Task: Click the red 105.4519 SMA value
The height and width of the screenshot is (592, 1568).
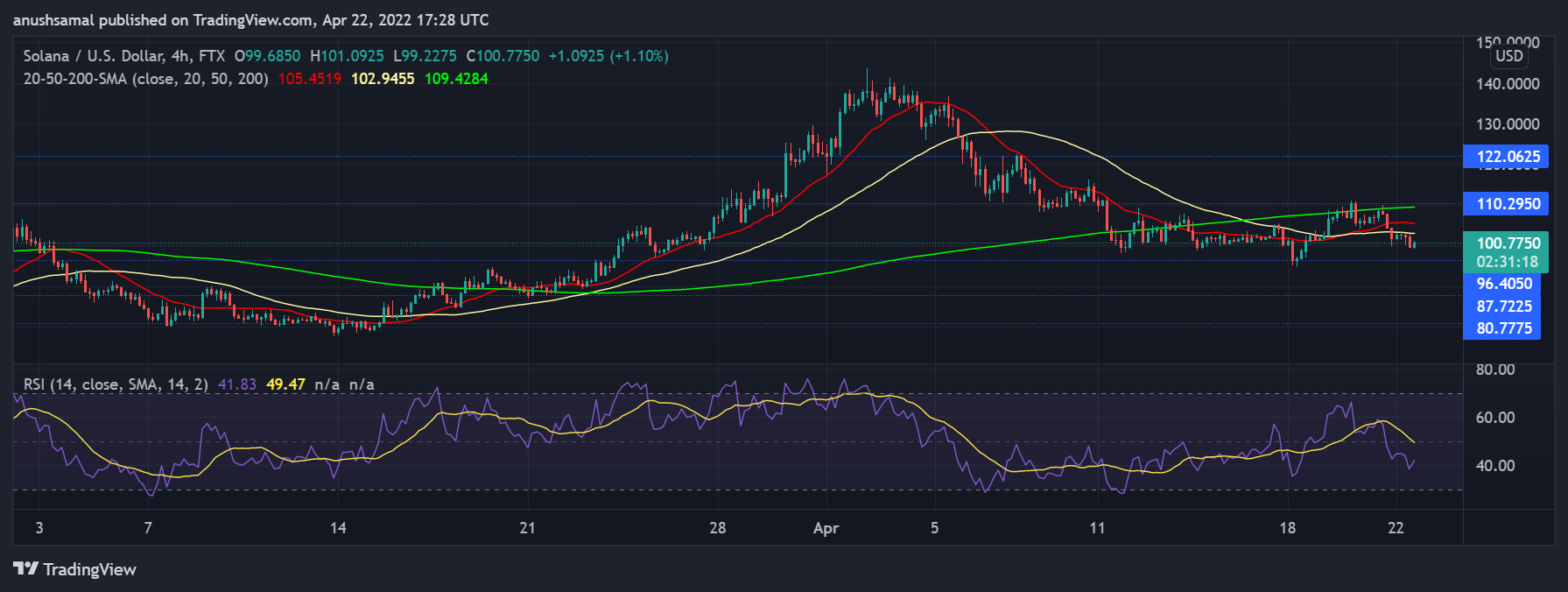Action: pyautogui.click(x=309, y=79)
